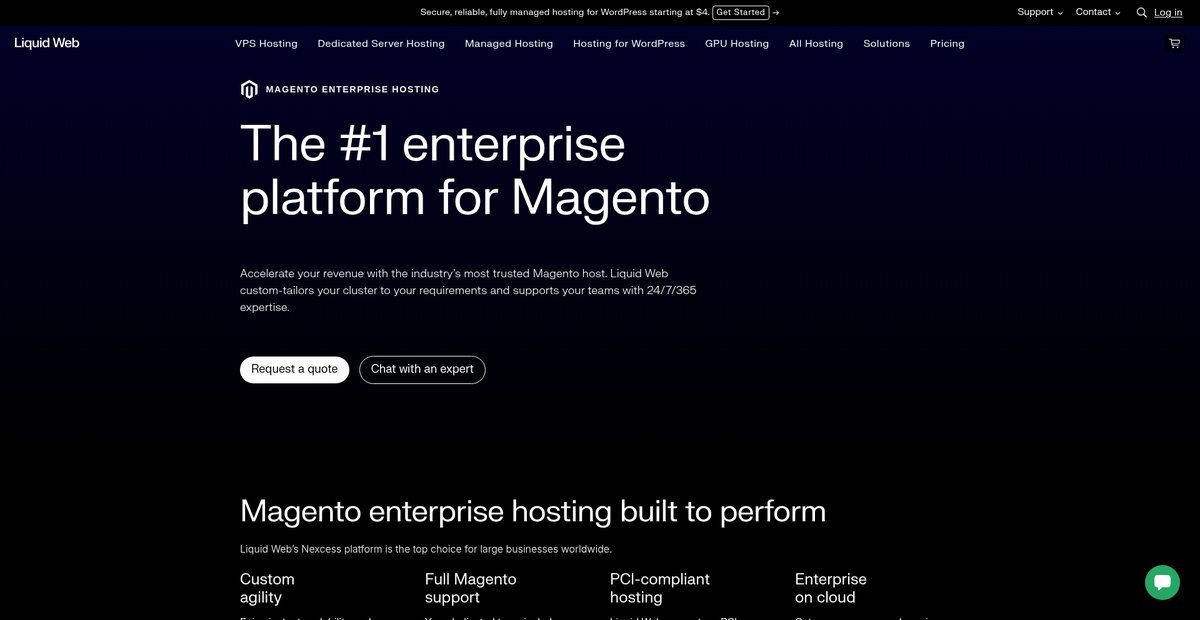Go to Liquid Web home logo

point(47,43)
